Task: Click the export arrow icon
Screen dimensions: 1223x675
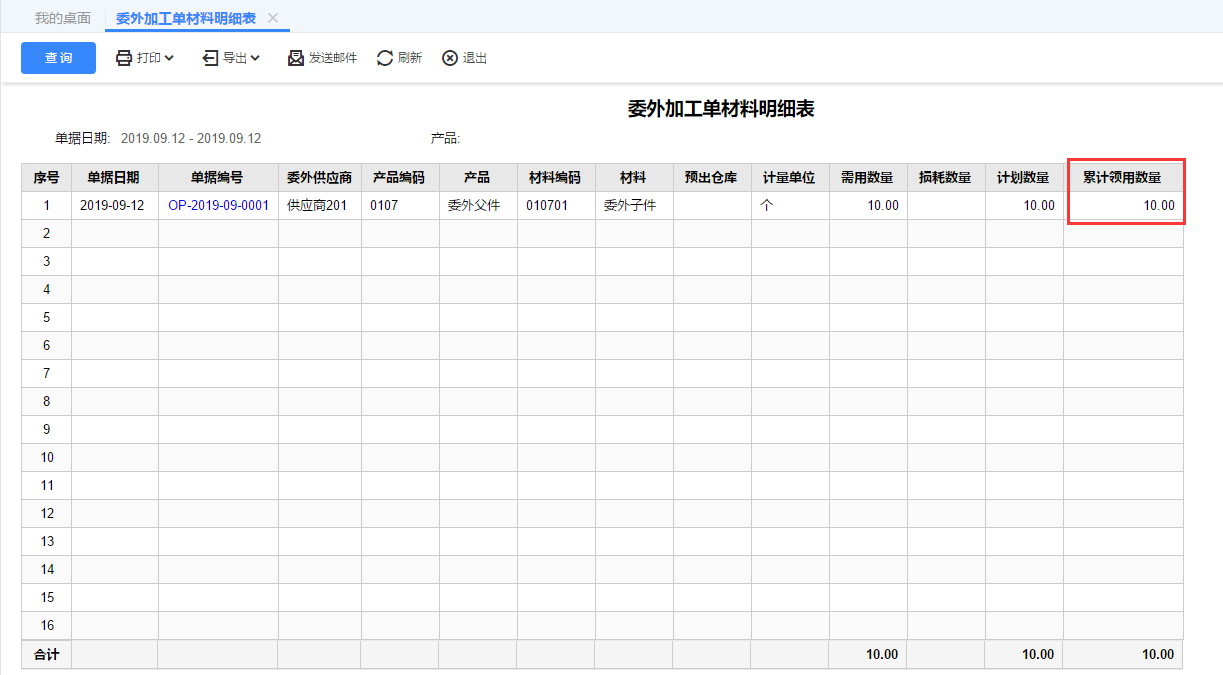Action: point(210,58)
